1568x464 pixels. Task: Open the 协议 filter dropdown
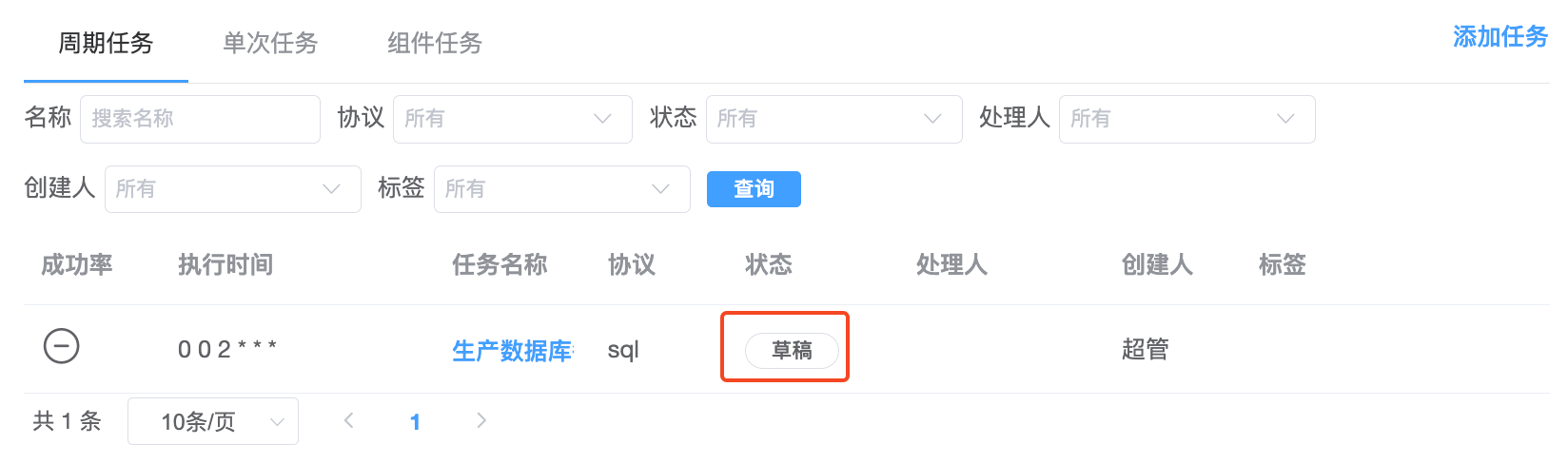tap(513, 119)
